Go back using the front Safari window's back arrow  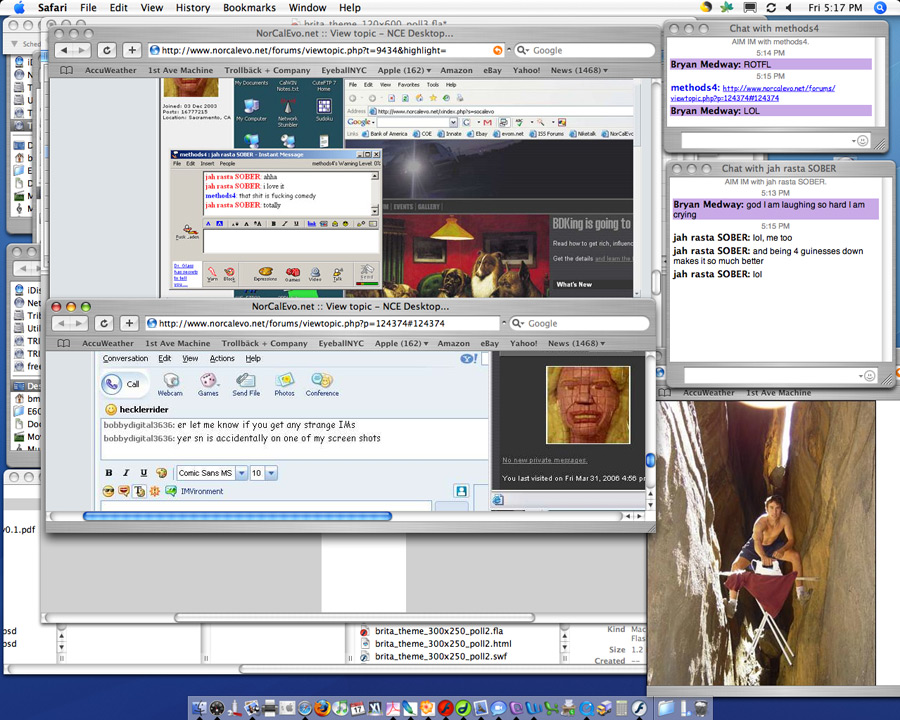(62, 323)
